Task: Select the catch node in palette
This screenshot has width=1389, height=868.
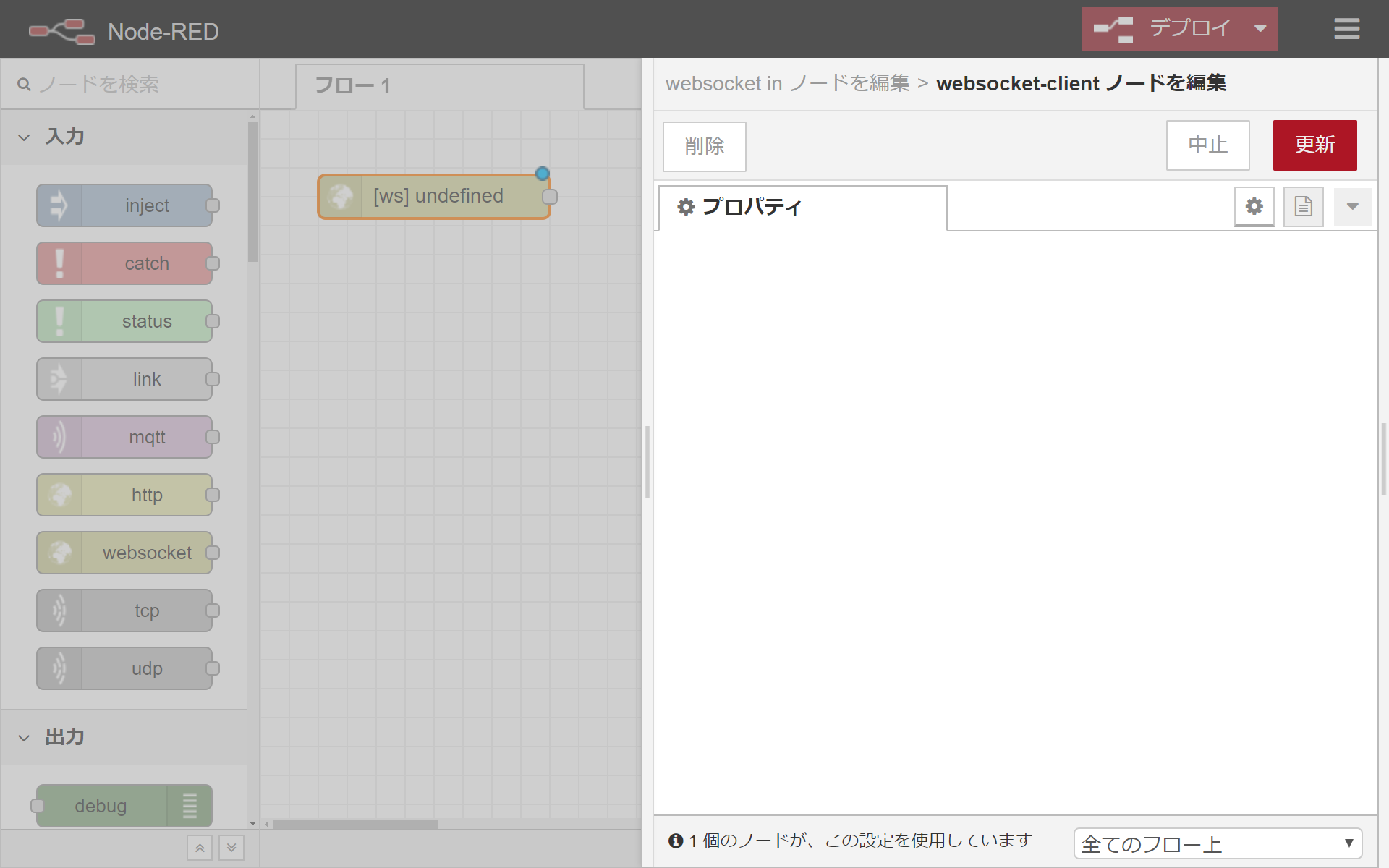Action: pos(124,263)
